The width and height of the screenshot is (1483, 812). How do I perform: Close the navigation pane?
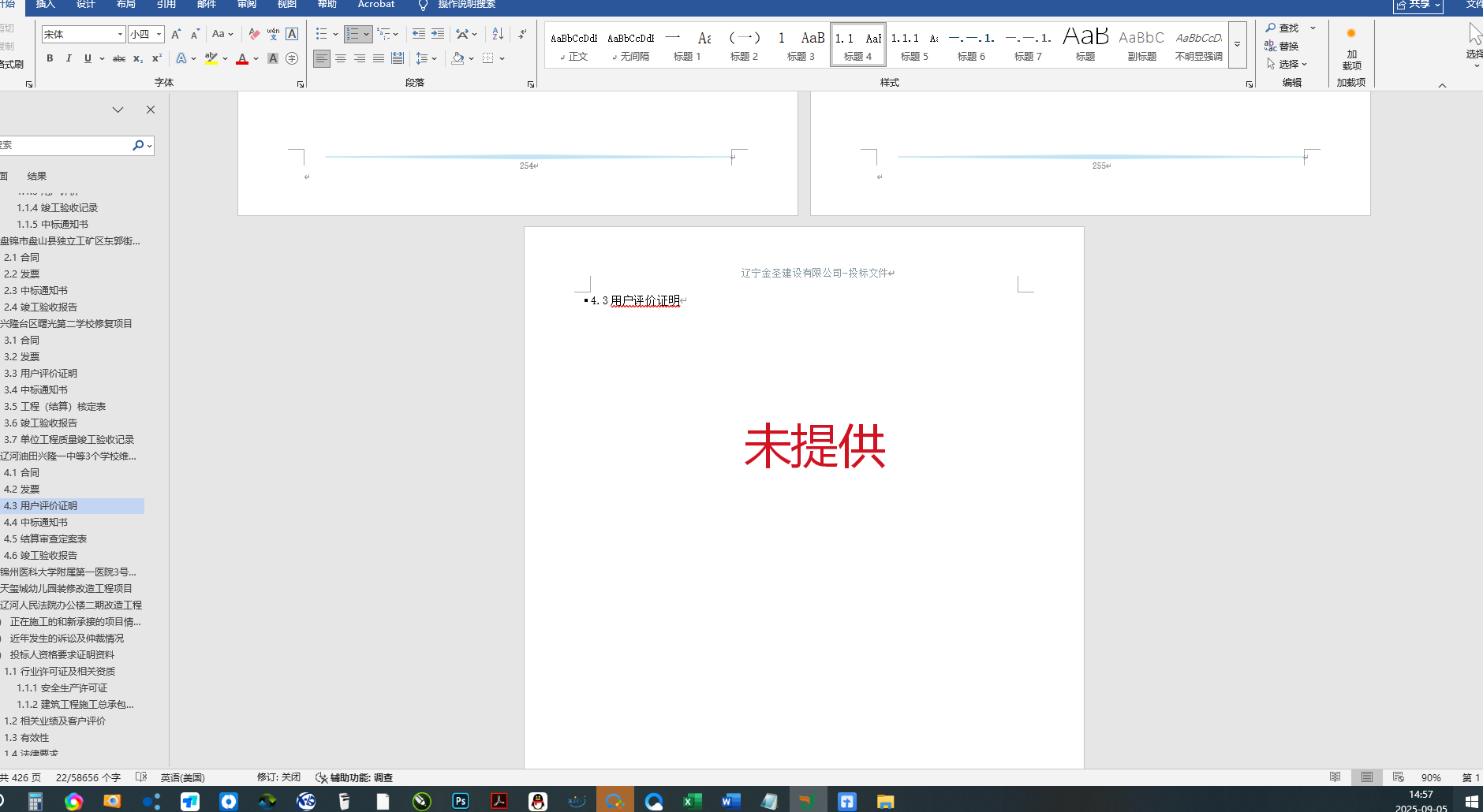151,110
